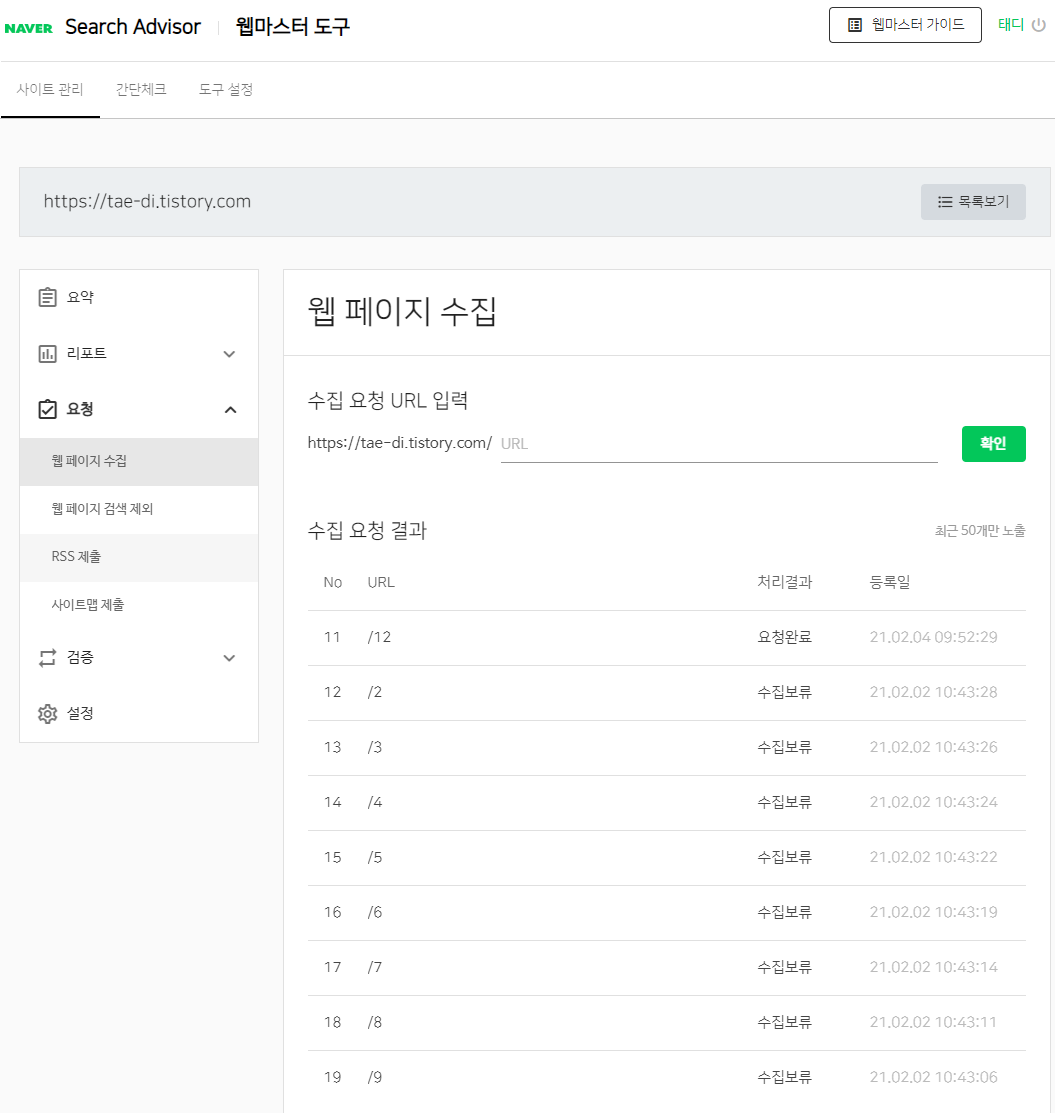The width and height of the screenshot is (1055, 1113).
Task: Click the 목록보기 site list button
Action: (973, 202)
